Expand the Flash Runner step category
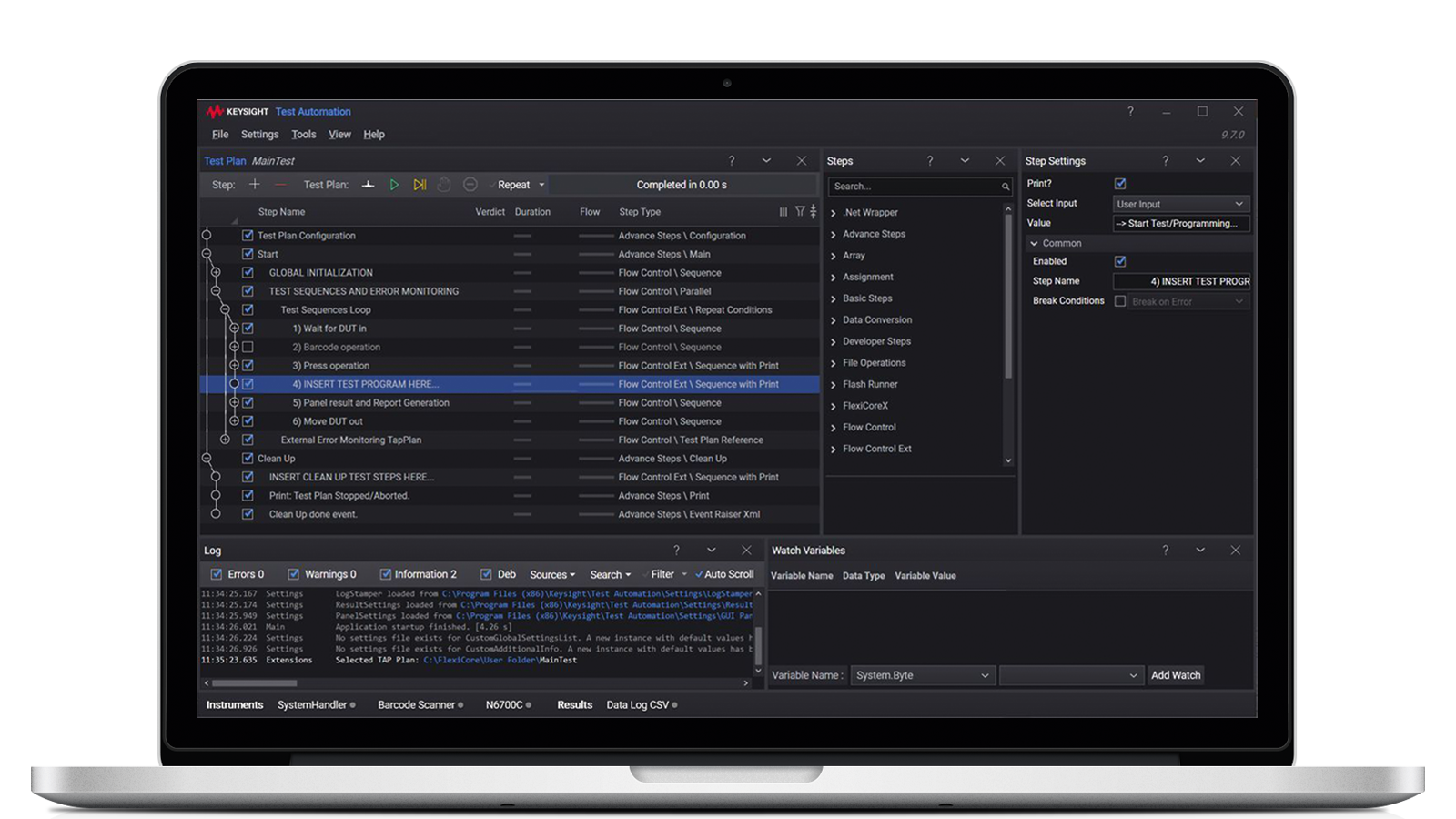Viewport: 1456px width, 819px height. [834, 385]
